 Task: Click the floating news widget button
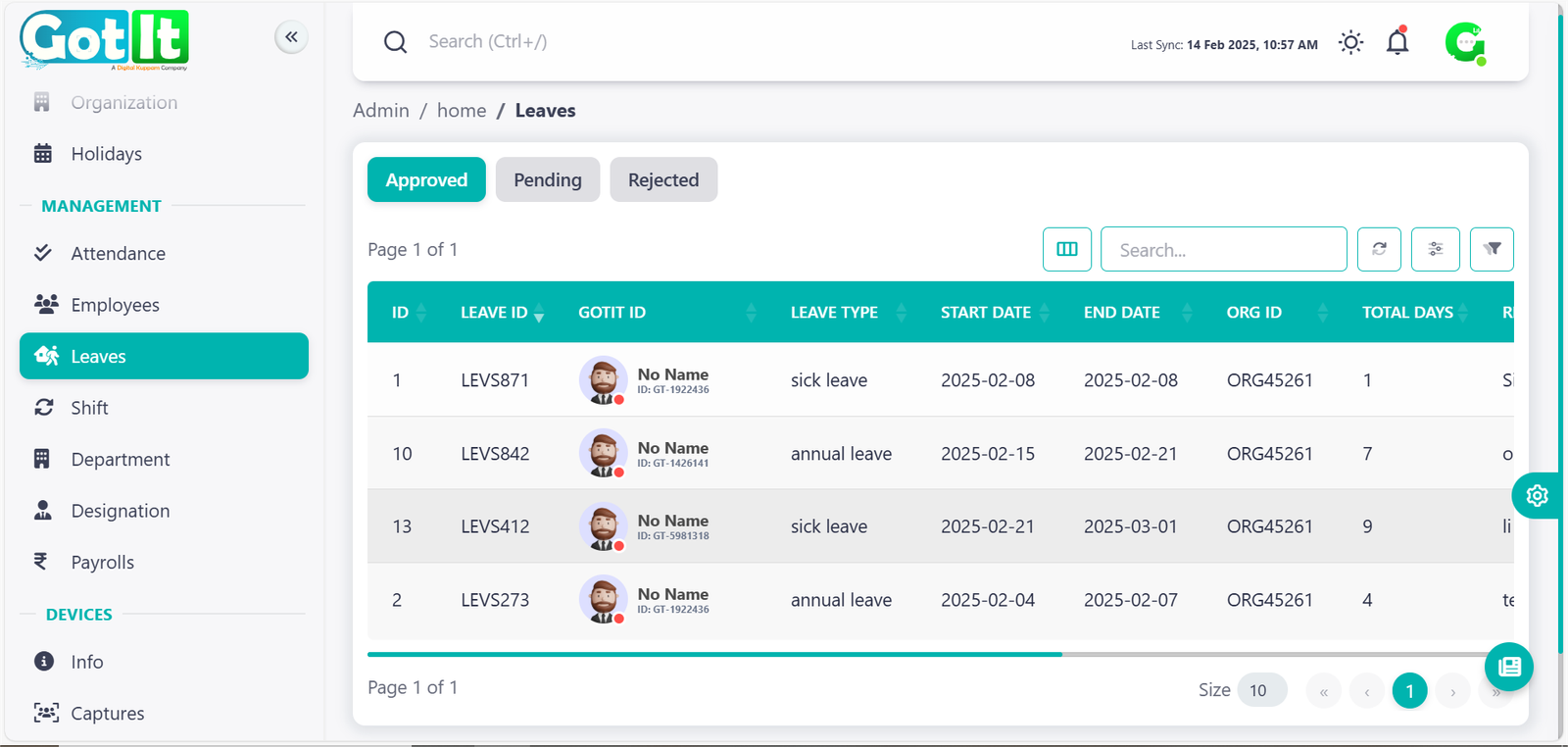[x=1509, y=667]
